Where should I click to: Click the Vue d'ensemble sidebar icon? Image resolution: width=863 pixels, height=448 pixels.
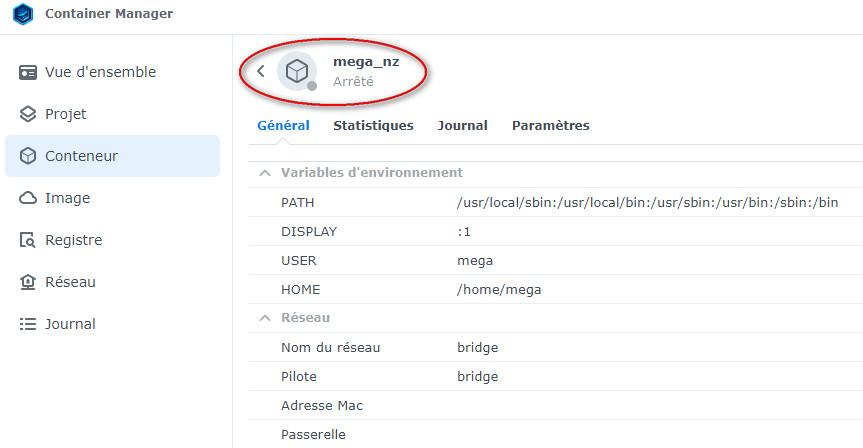coord(28,72)
